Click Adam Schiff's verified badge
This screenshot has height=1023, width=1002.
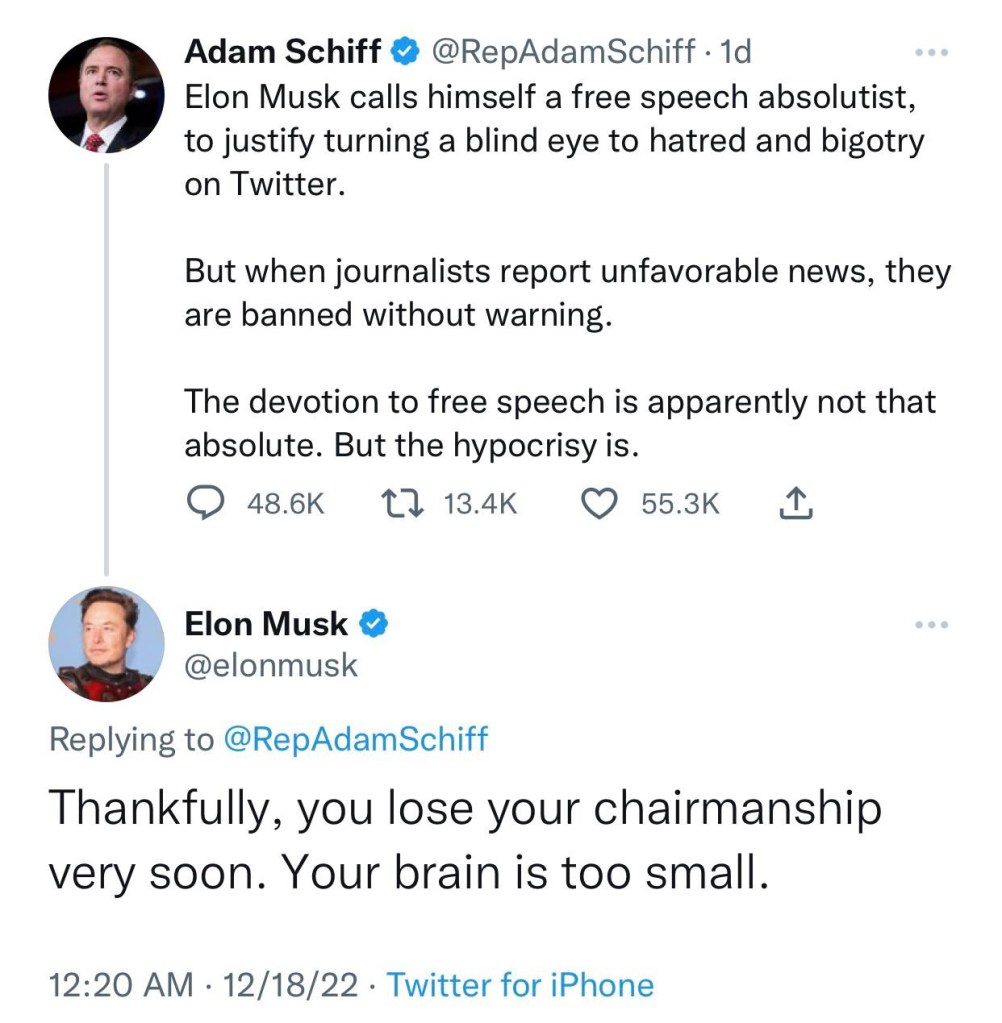click(x=404, y=52)
